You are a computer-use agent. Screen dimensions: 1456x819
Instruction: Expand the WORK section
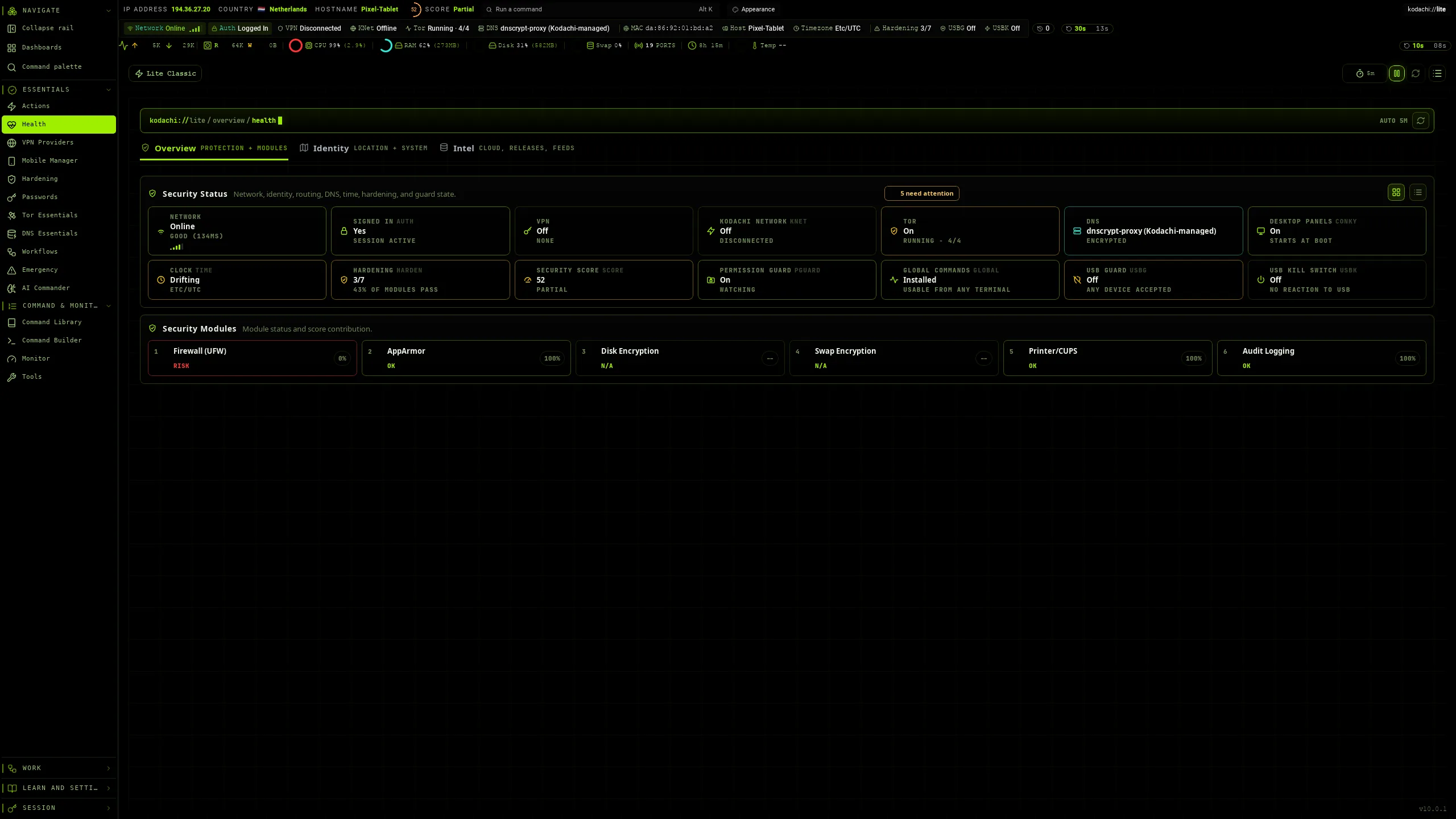pyautogui.click(x=59, y=768)
